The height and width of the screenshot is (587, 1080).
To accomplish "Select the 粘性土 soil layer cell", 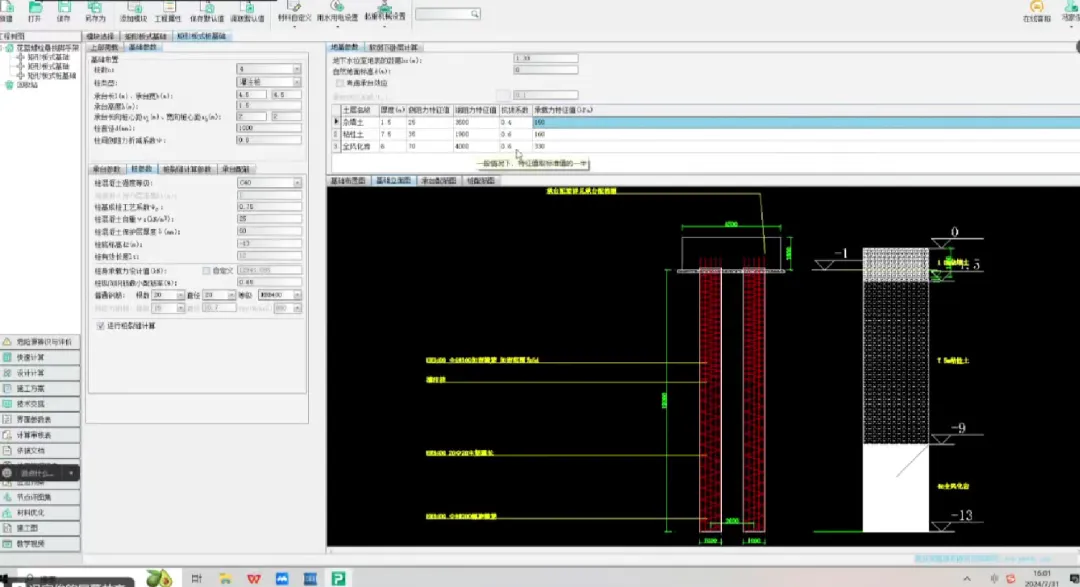I will (358, 134).
